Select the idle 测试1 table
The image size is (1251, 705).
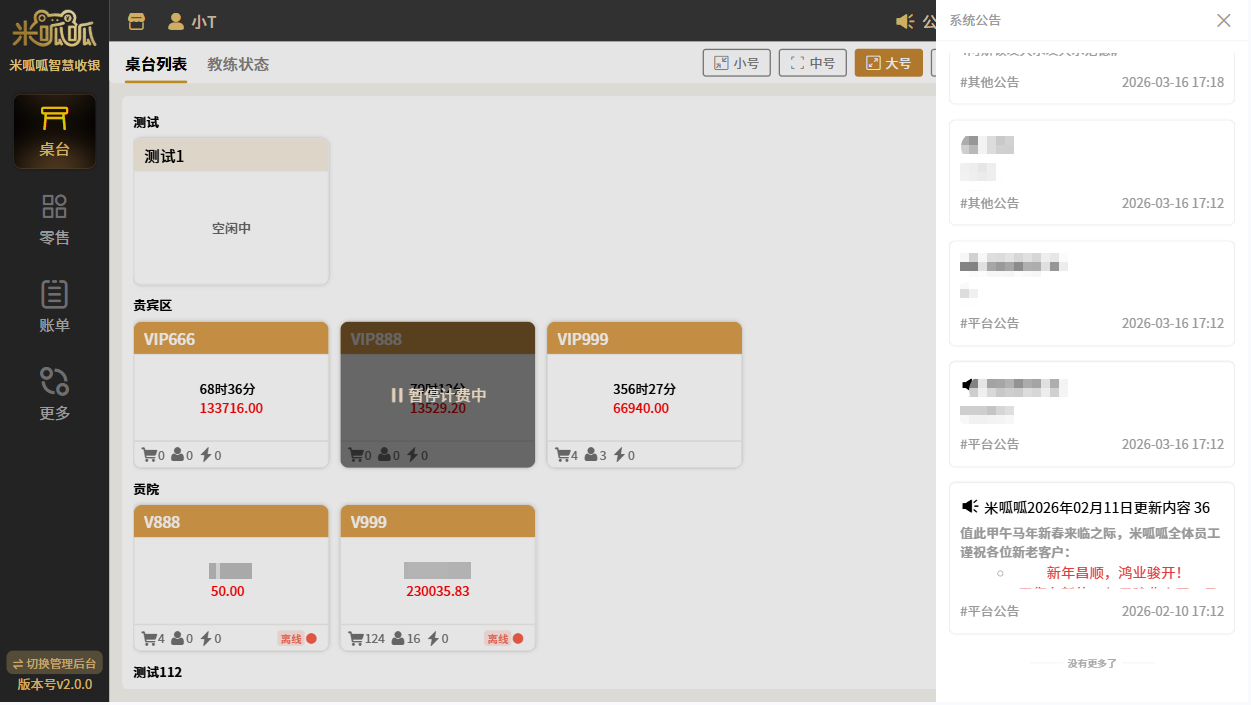(231, 211)
